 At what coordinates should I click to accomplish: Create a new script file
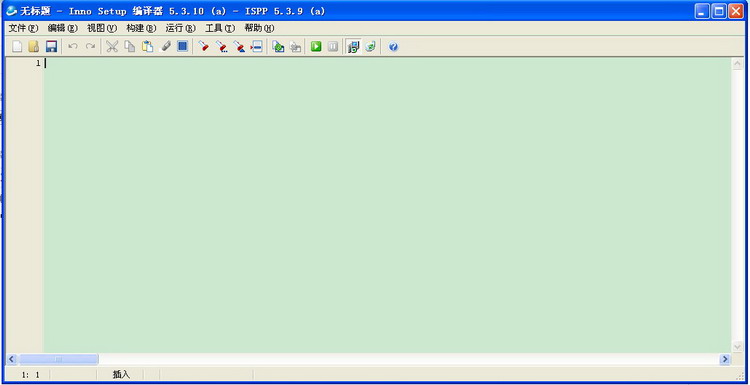[17, 46]
